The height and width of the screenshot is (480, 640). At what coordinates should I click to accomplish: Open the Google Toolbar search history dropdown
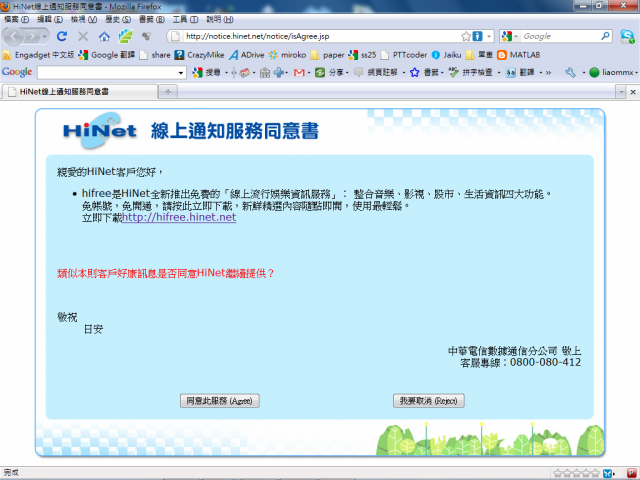[x=181, y=73]
